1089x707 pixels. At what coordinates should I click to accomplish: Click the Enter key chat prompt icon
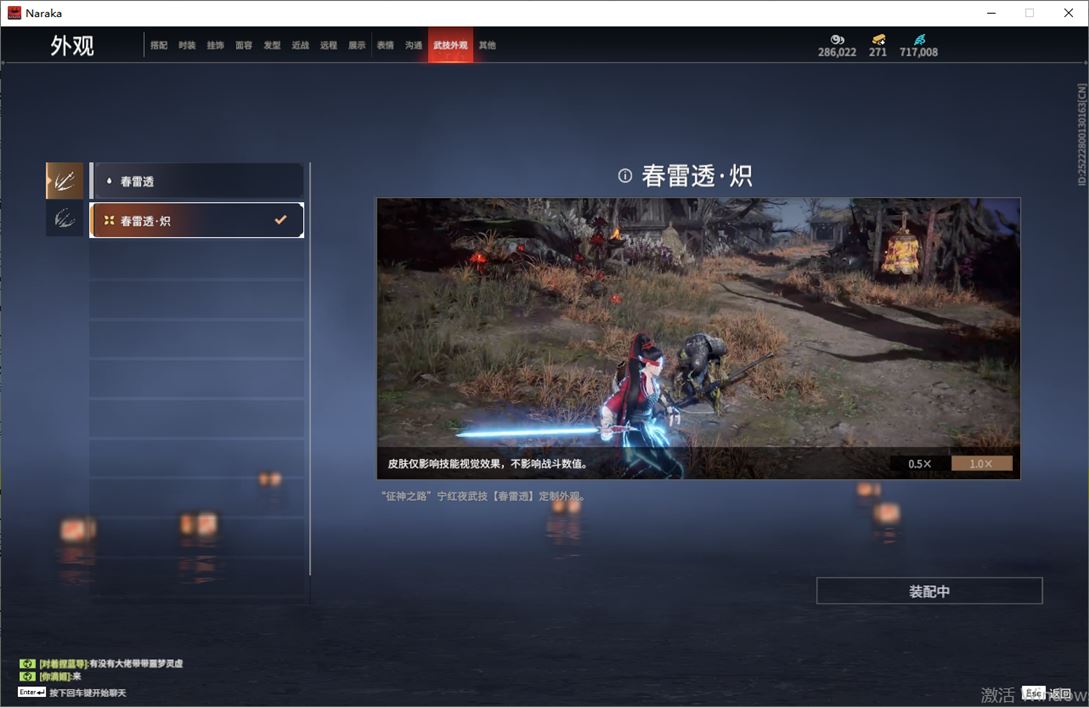pos(32,692)
